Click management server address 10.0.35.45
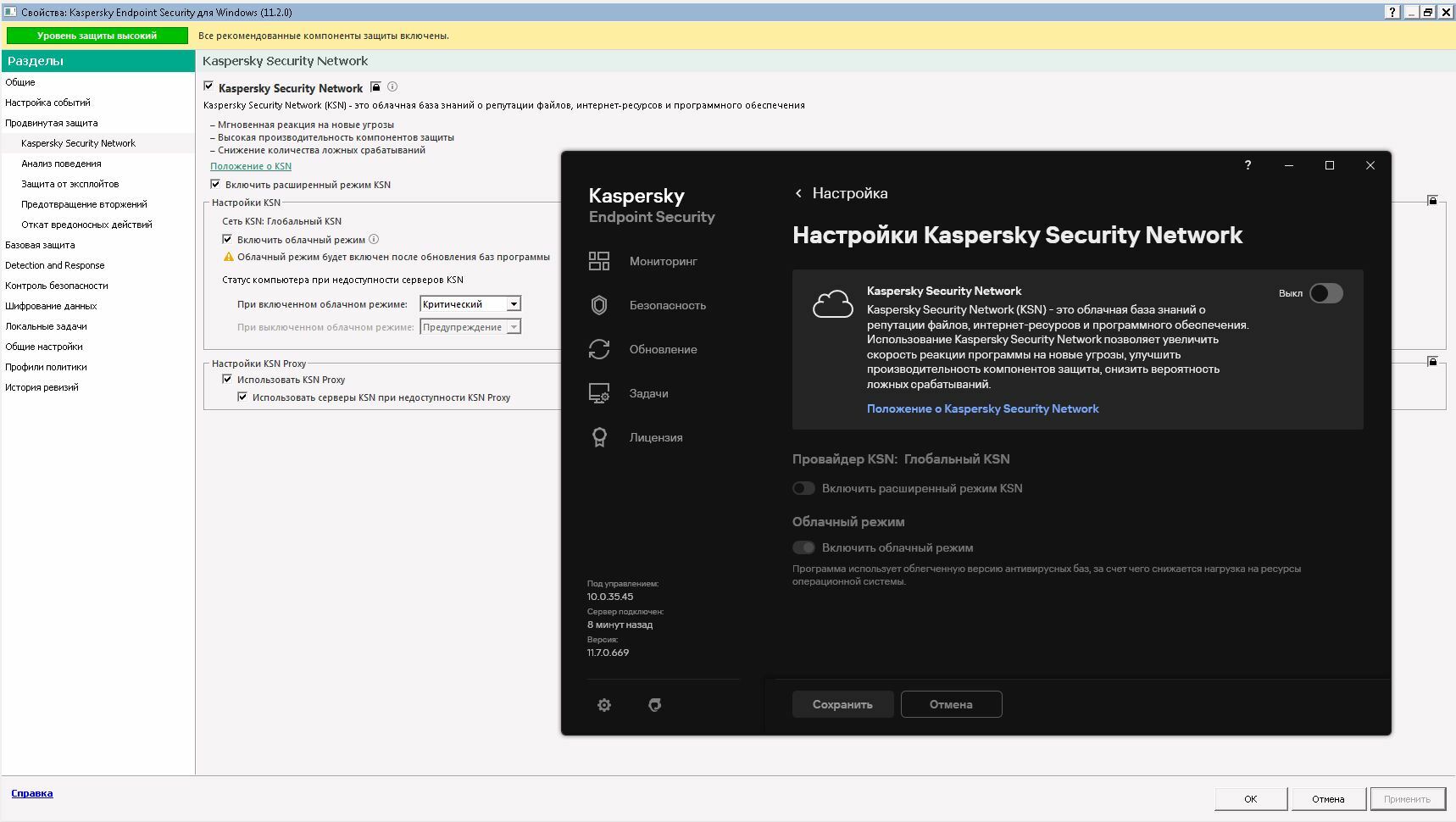 click(x=610, y=597)
